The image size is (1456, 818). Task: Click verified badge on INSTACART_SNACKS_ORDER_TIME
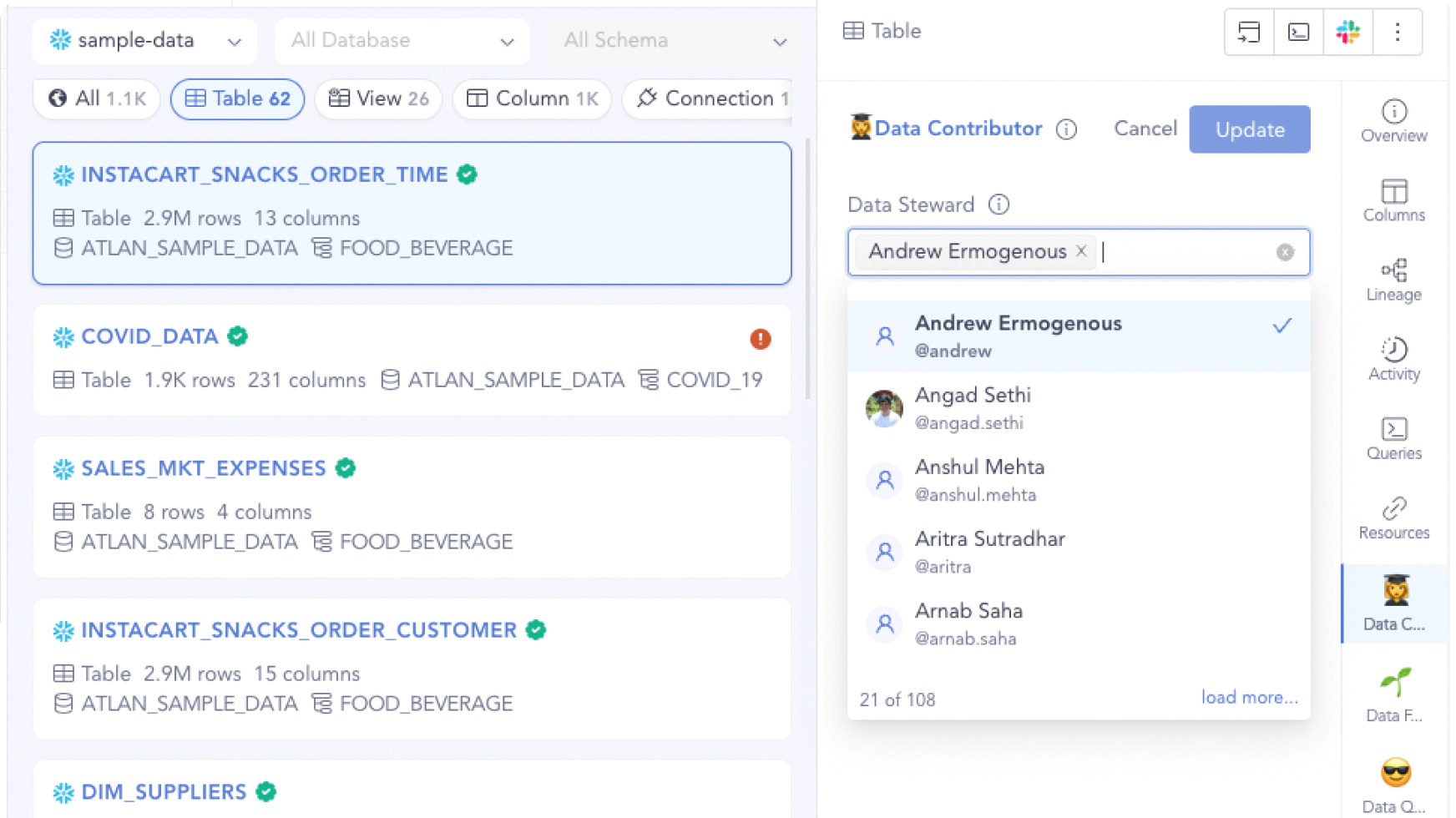click(468, 174)
